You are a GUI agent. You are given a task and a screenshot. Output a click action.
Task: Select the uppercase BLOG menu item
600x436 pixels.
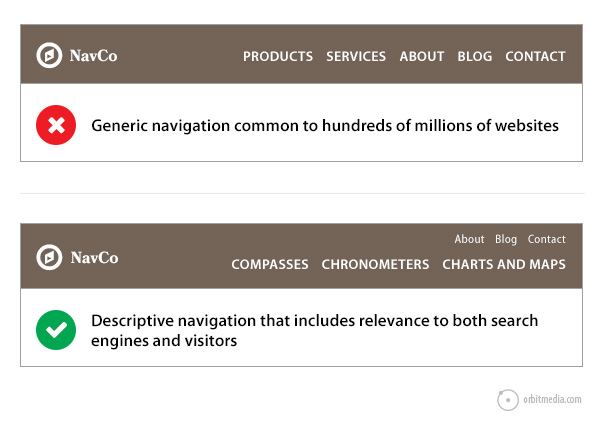pos(475,57)
